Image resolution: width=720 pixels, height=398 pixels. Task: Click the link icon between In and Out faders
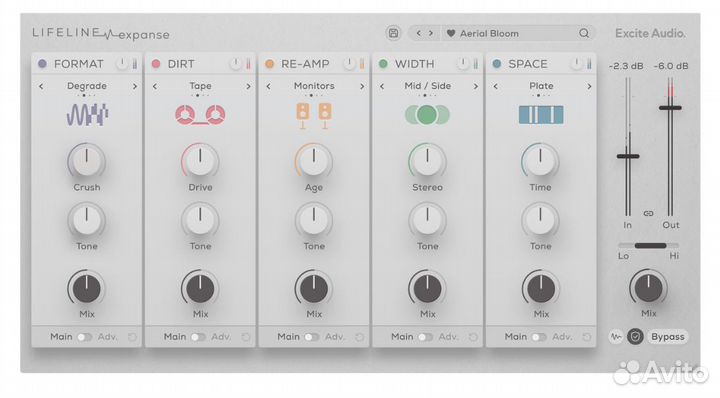click(648, 213)
